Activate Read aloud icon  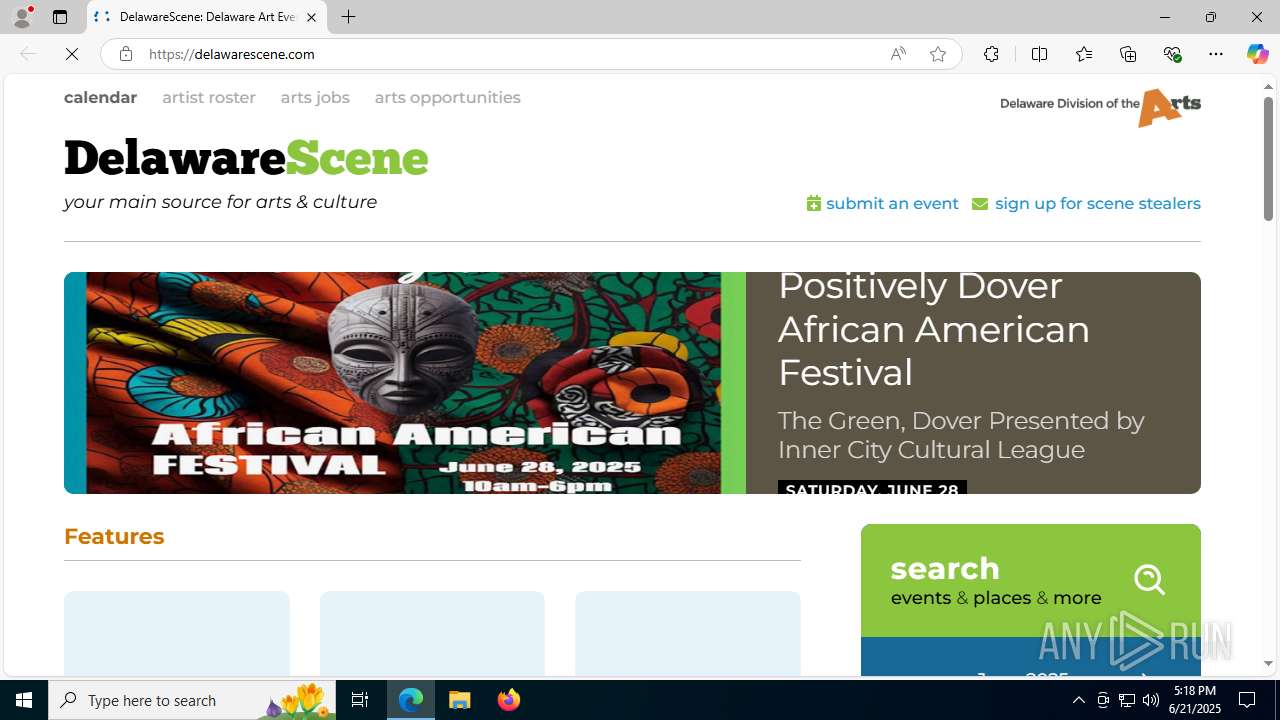[x=898, y=54]
